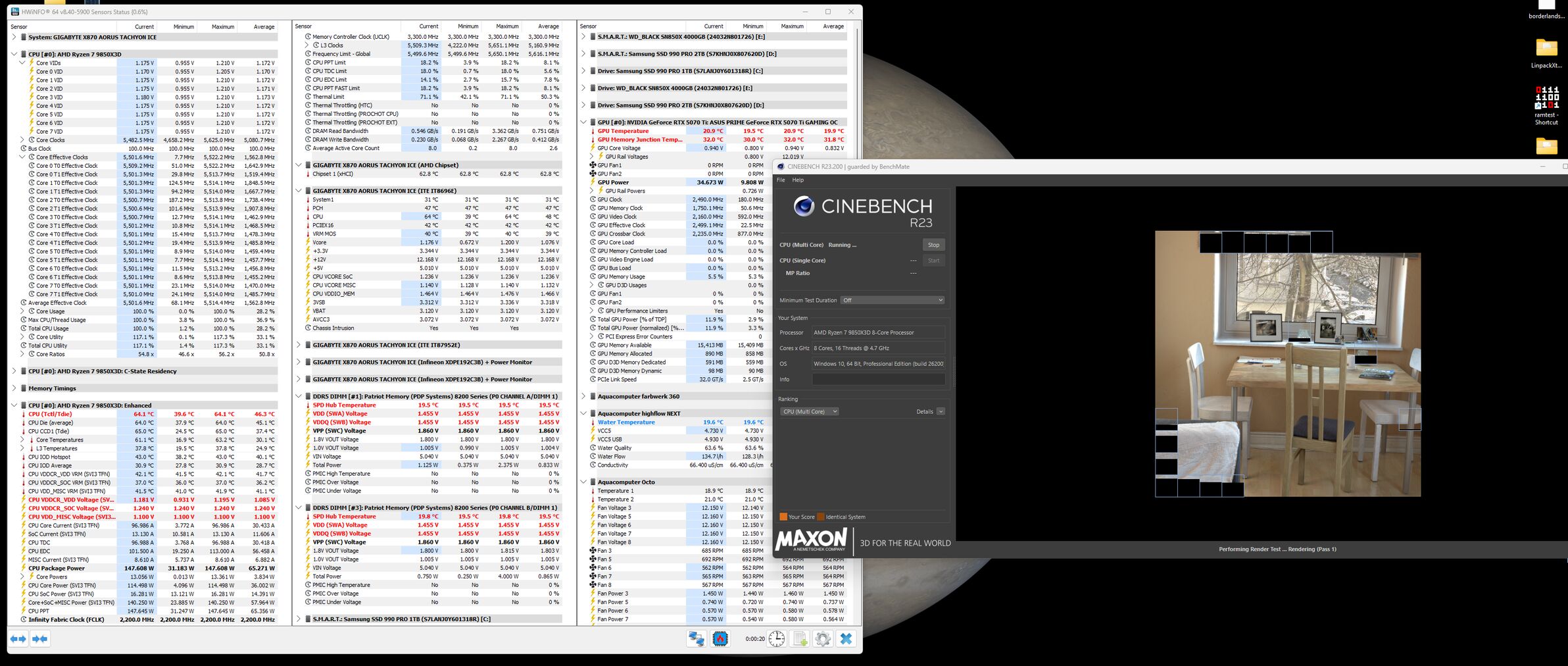Click the expand columns arrows icon in HWiNFO
This screenshot has width=1568, height=666.
pos(18,639)
